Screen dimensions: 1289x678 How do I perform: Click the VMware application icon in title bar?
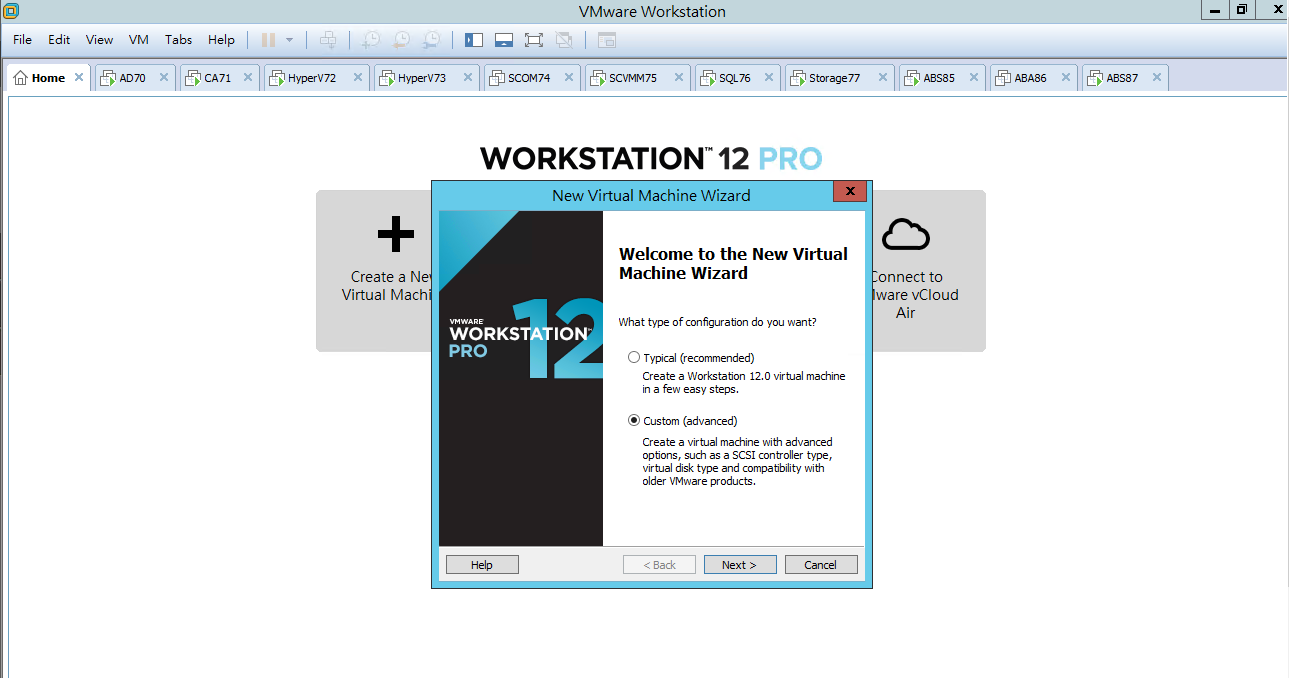(x=11, y=11)
